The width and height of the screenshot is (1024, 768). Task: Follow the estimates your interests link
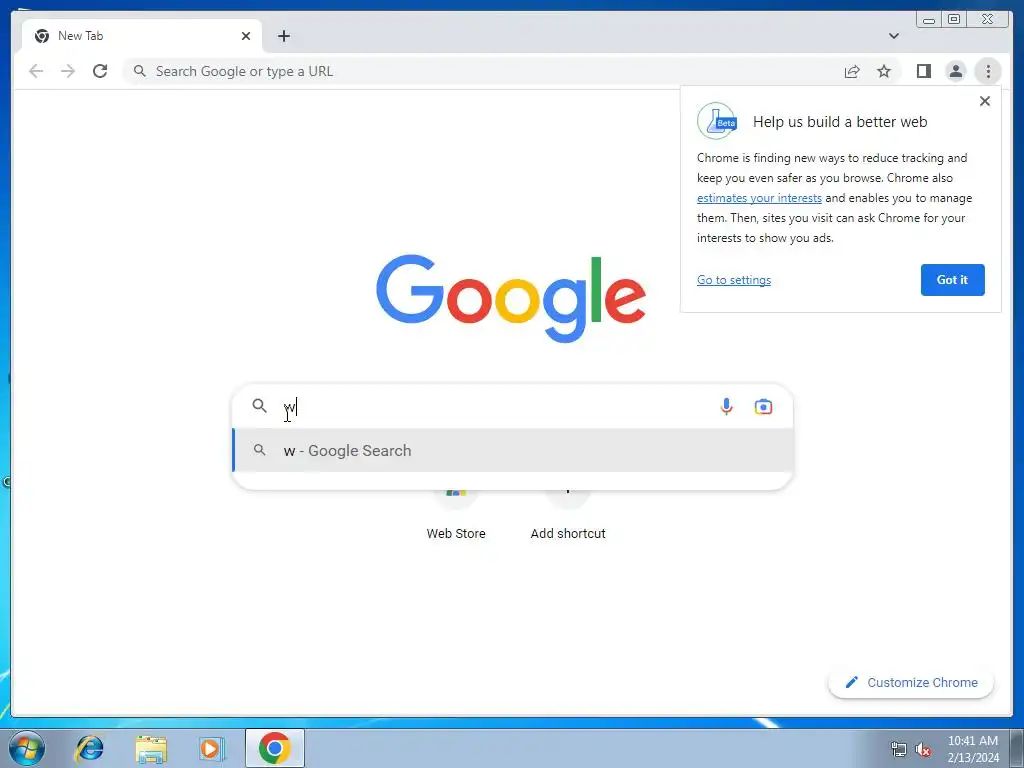point(759,198)
